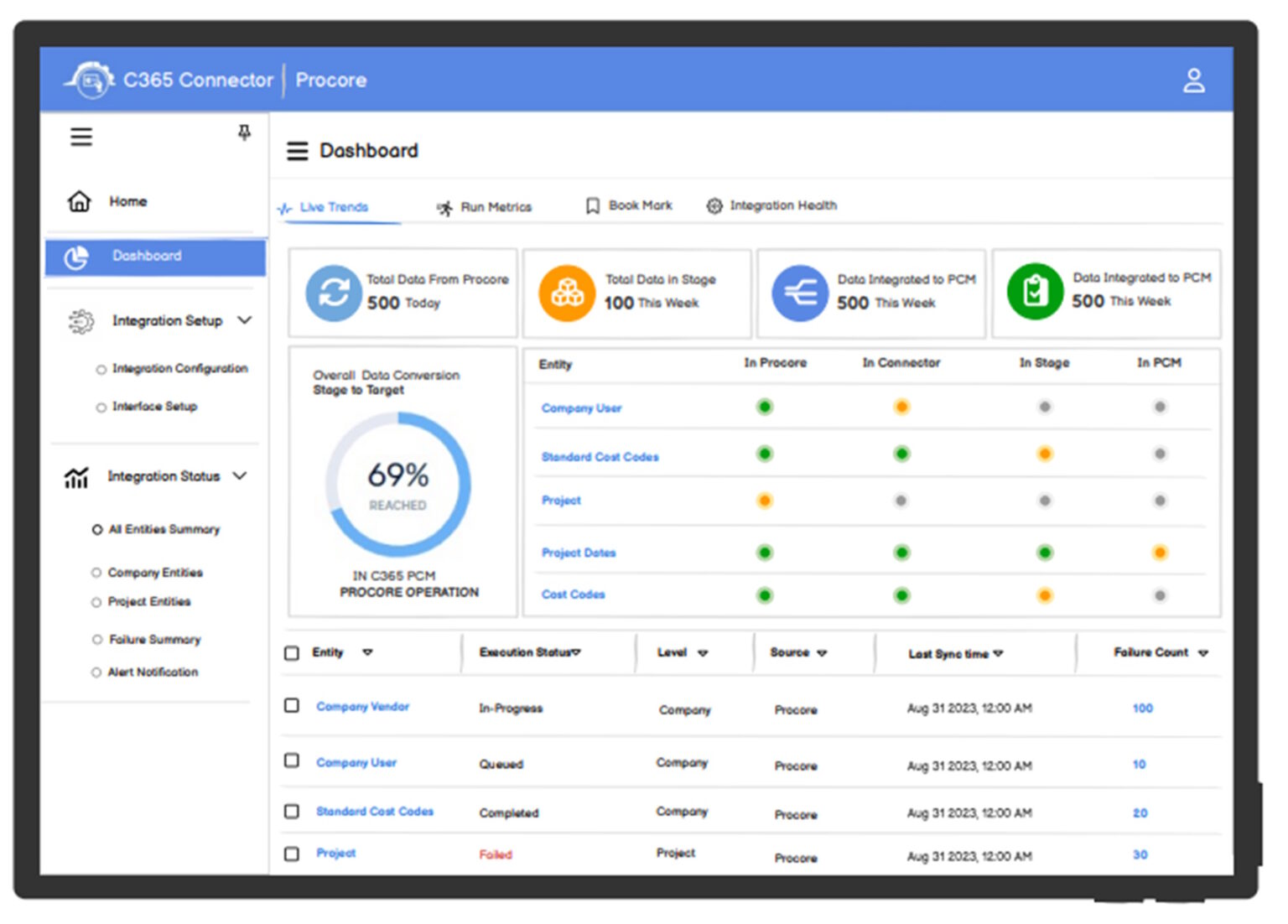
Task: Check the Company Vendor row checkbox
Action: pyautogui.click(x=292, y=707)
